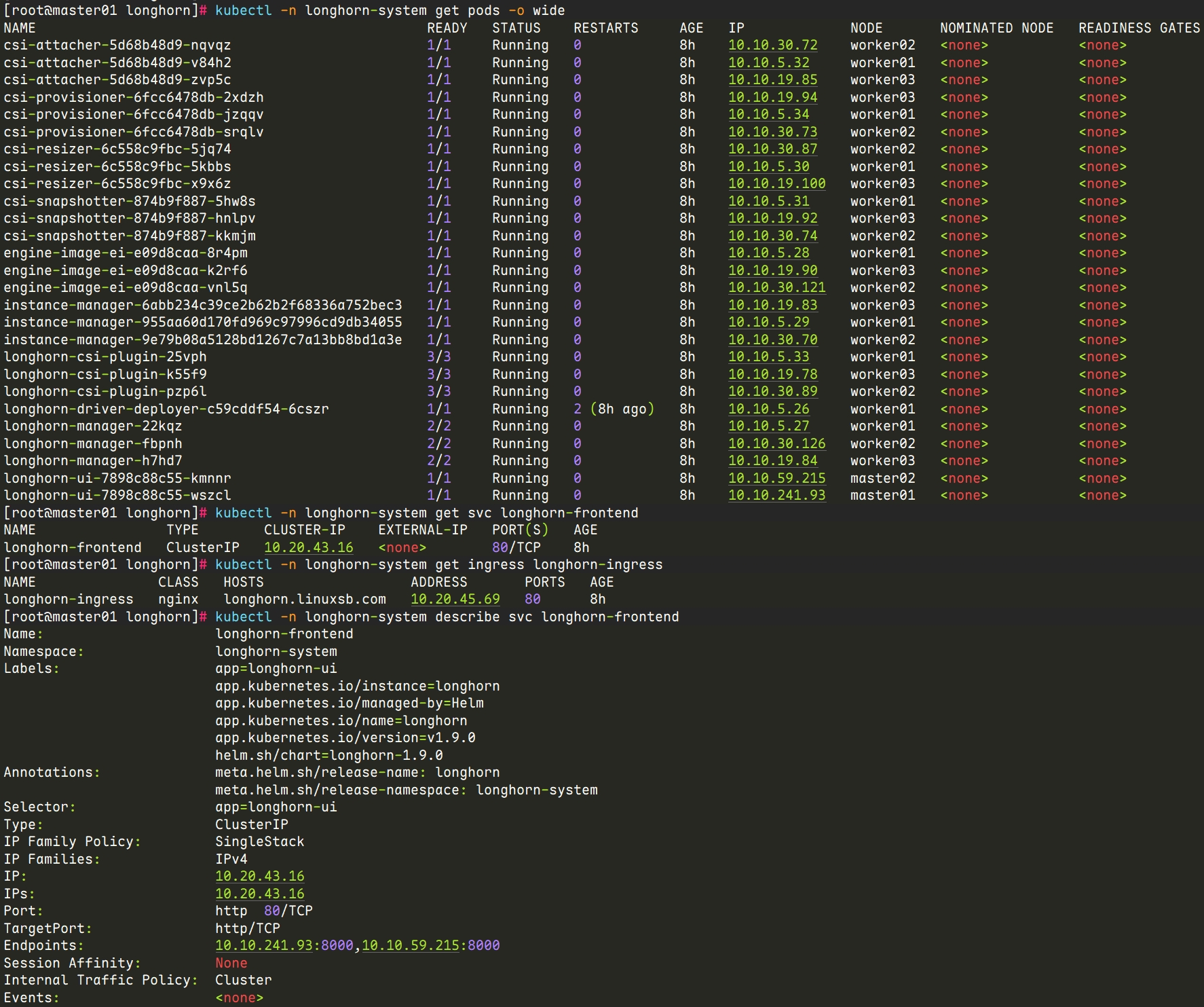Viewport: 1204px width, 1007px height.
Task: Open IP link 10.10.30.121 for engine-image pod
Action: point(776,288)
